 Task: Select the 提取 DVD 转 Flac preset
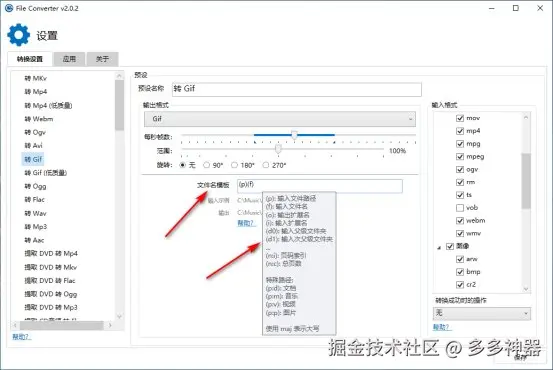pyautogui.click(x=50, y=281)
